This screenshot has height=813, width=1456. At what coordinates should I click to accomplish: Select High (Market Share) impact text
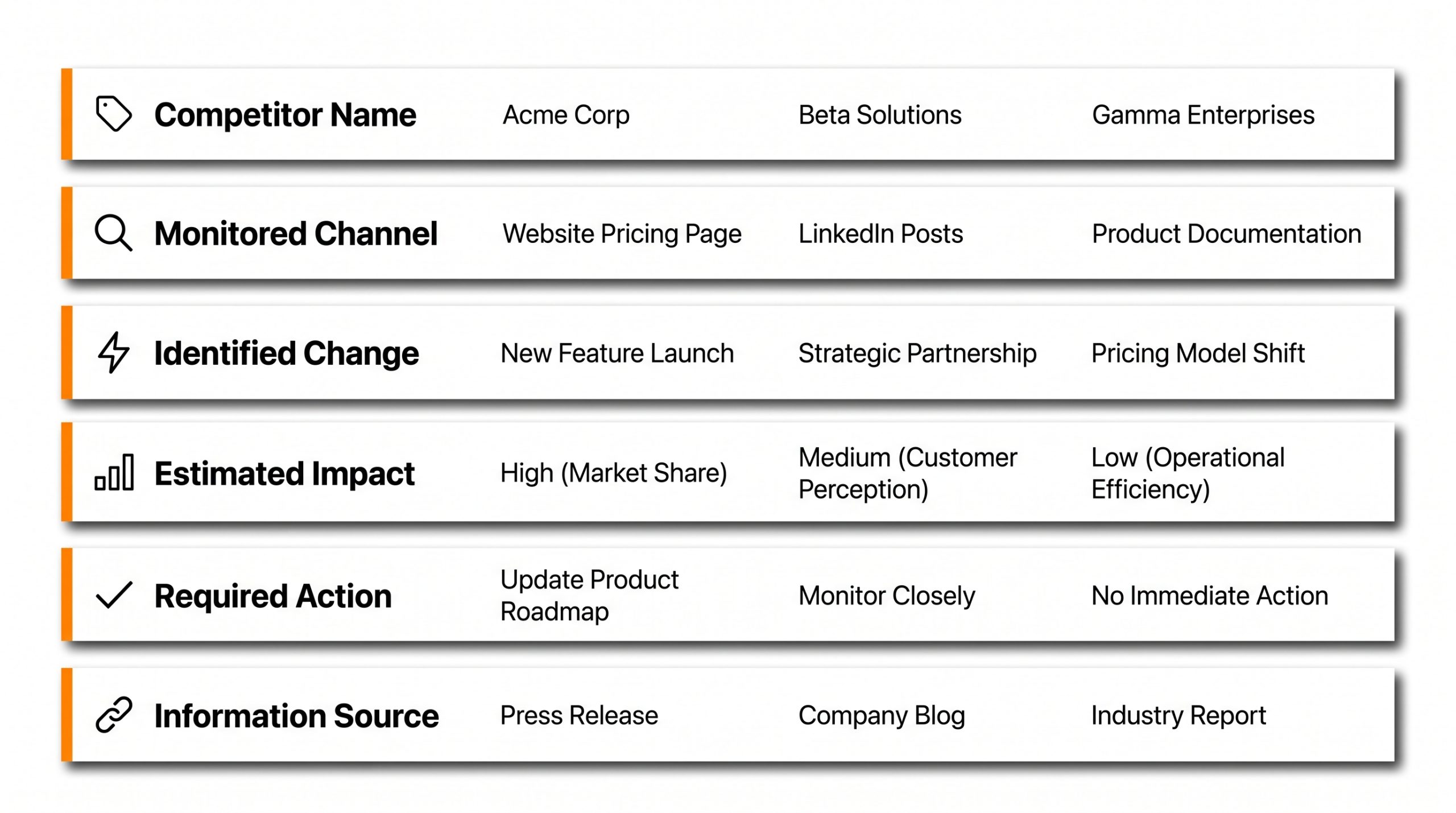(x=614, y=473)
